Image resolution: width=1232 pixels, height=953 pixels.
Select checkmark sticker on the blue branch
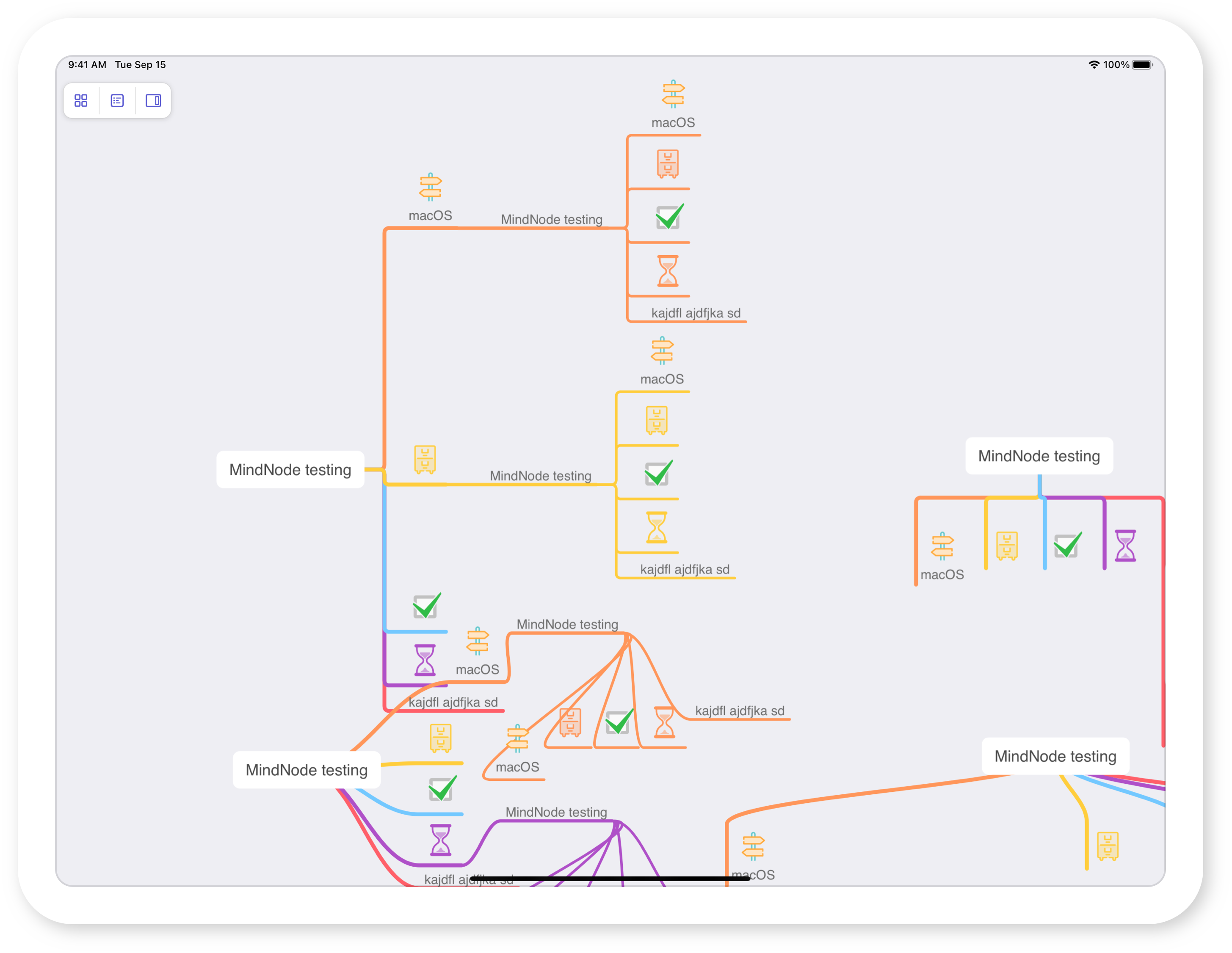[427, 606]
